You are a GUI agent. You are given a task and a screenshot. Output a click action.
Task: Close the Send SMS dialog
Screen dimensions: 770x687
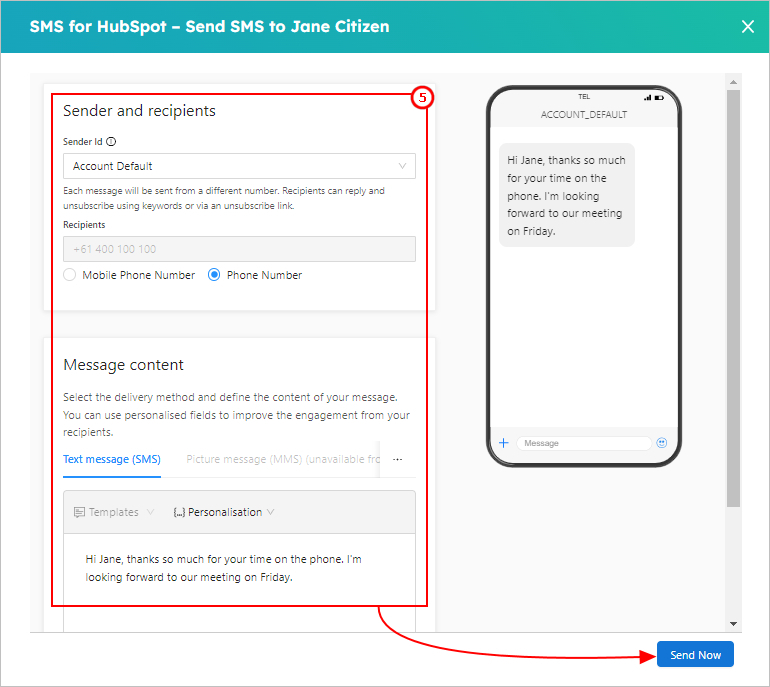(x=747, y=27)
